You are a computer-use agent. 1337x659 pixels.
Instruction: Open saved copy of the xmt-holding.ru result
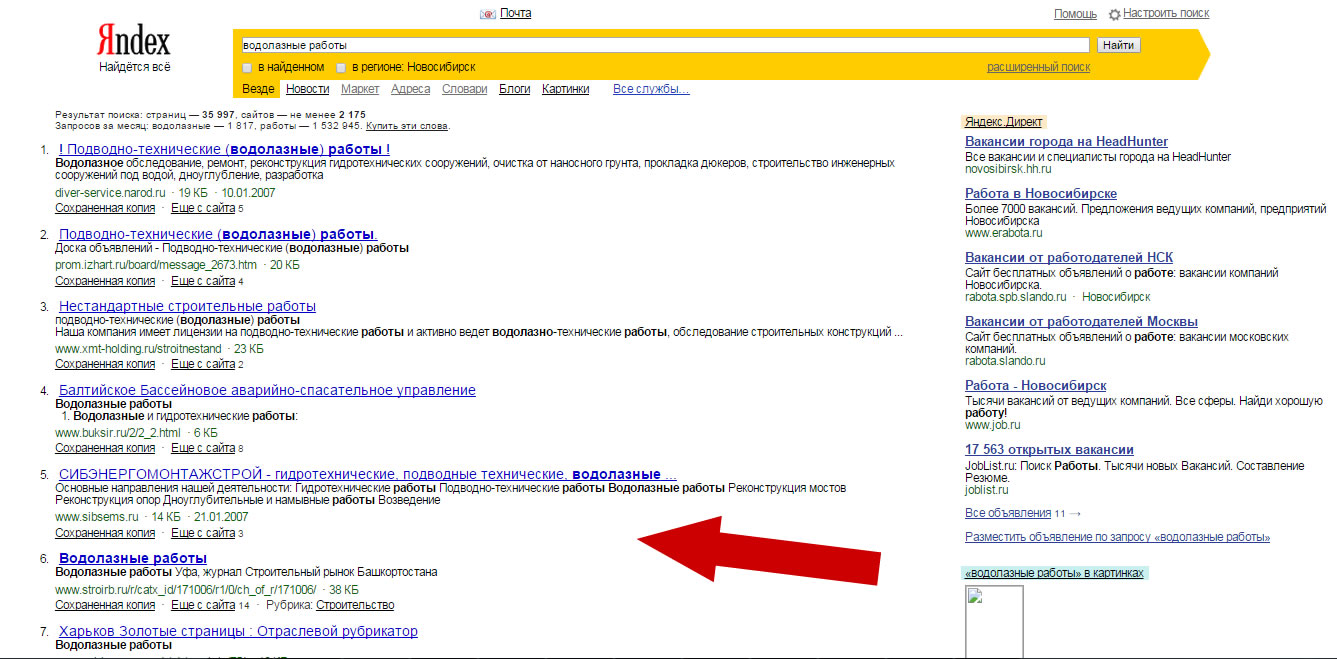click(x=105, y=364)
